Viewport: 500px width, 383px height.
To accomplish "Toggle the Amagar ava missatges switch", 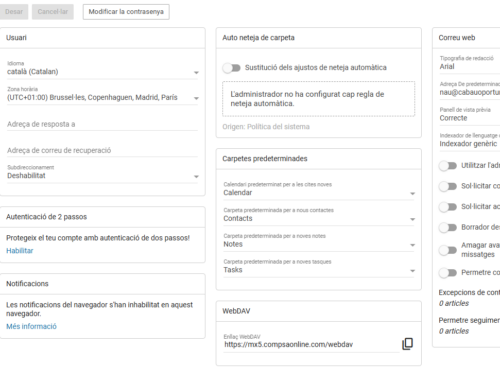I will click(448, 250).
